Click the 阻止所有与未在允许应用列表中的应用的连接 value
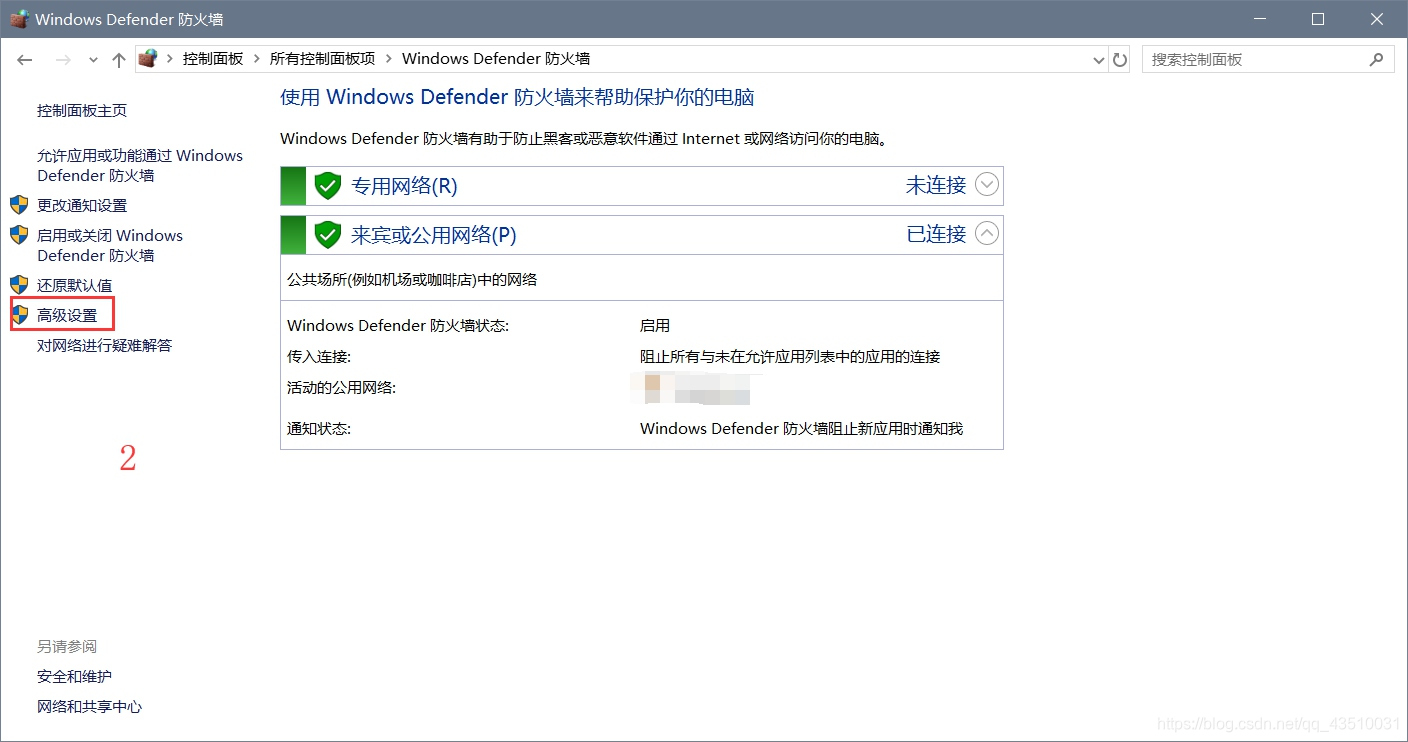Viewport: 1408px width, 742px height. tap(790, 357)
